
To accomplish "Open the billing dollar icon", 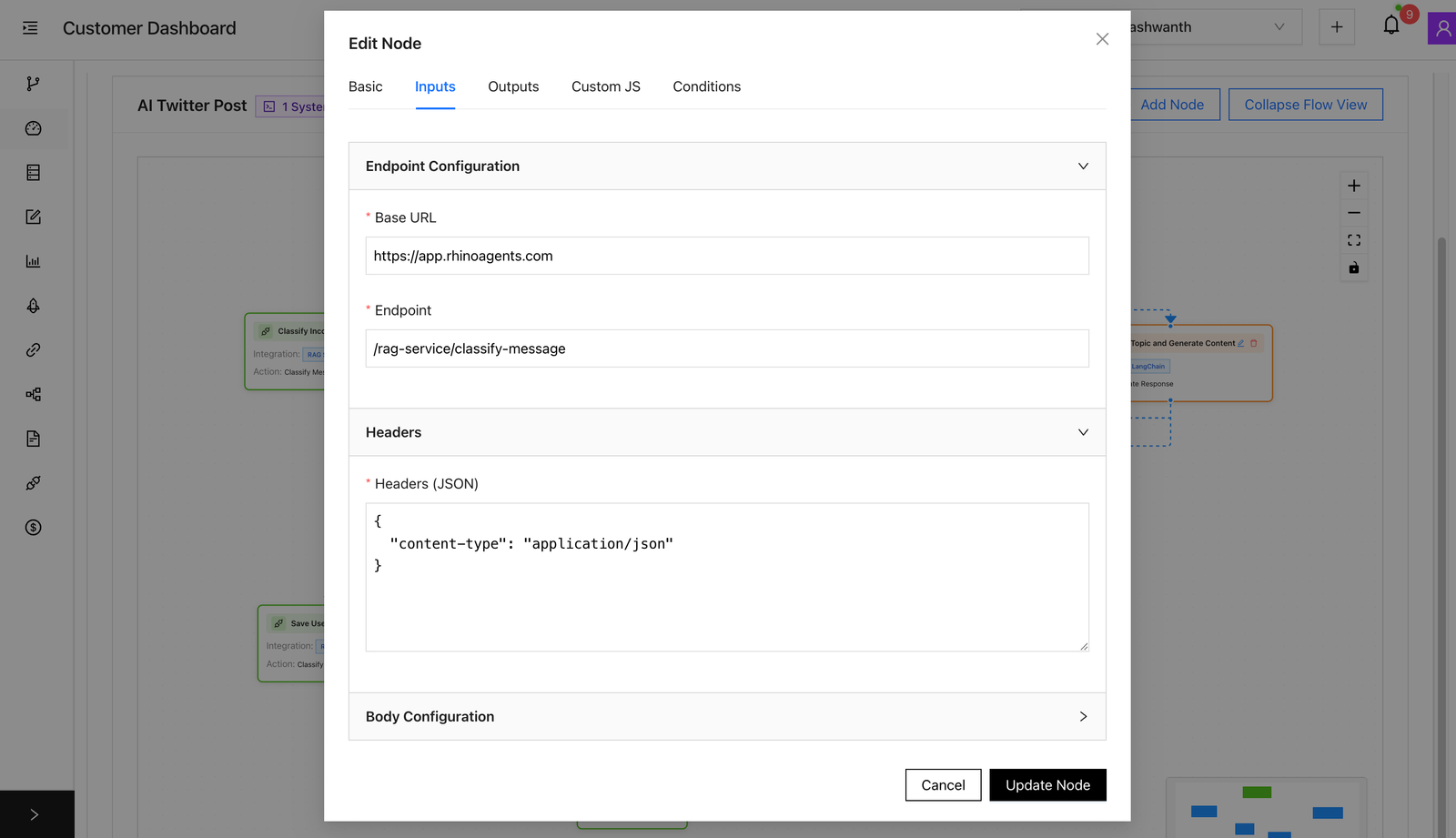I will tap(34, 527).
